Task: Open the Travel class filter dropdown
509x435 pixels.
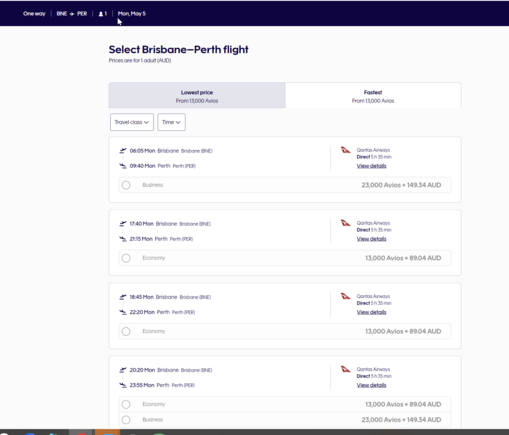Action: tap(132, 122)
